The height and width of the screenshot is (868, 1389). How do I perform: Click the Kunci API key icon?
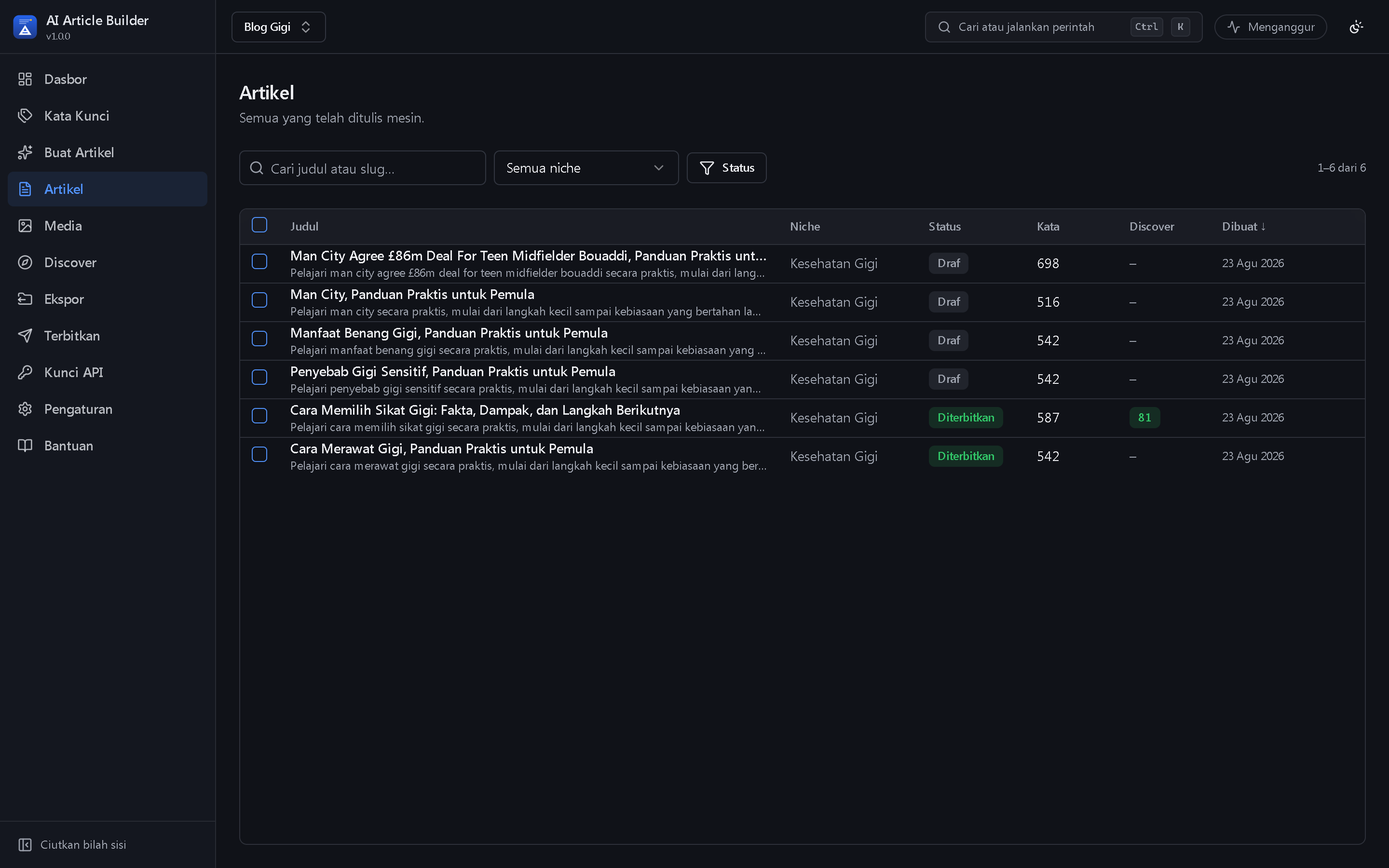tap(25, 373)
